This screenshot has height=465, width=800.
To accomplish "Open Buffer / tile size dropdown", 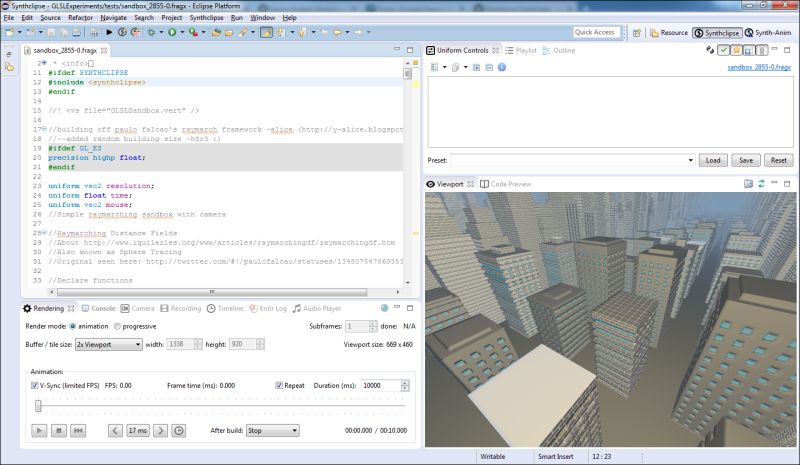I will pos(108,345).
